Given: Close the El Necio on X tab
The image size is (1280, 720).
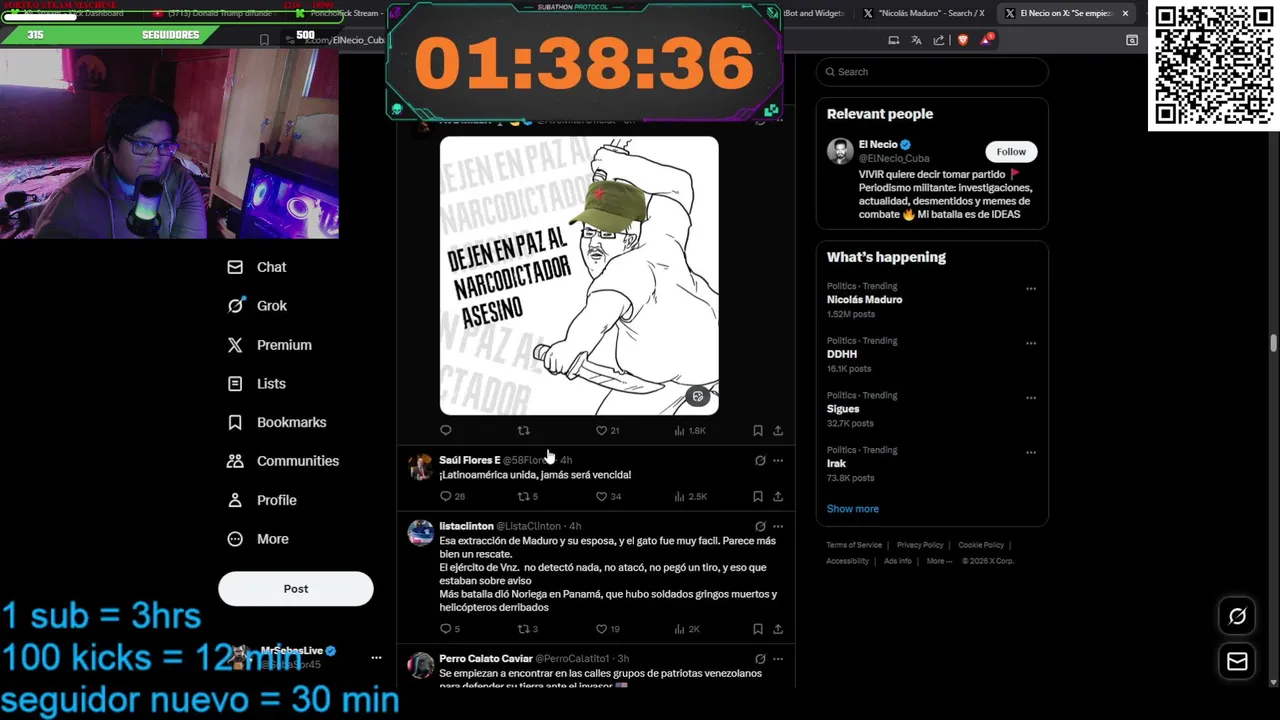Looking at the screenshot, I should pos(1125,13).
